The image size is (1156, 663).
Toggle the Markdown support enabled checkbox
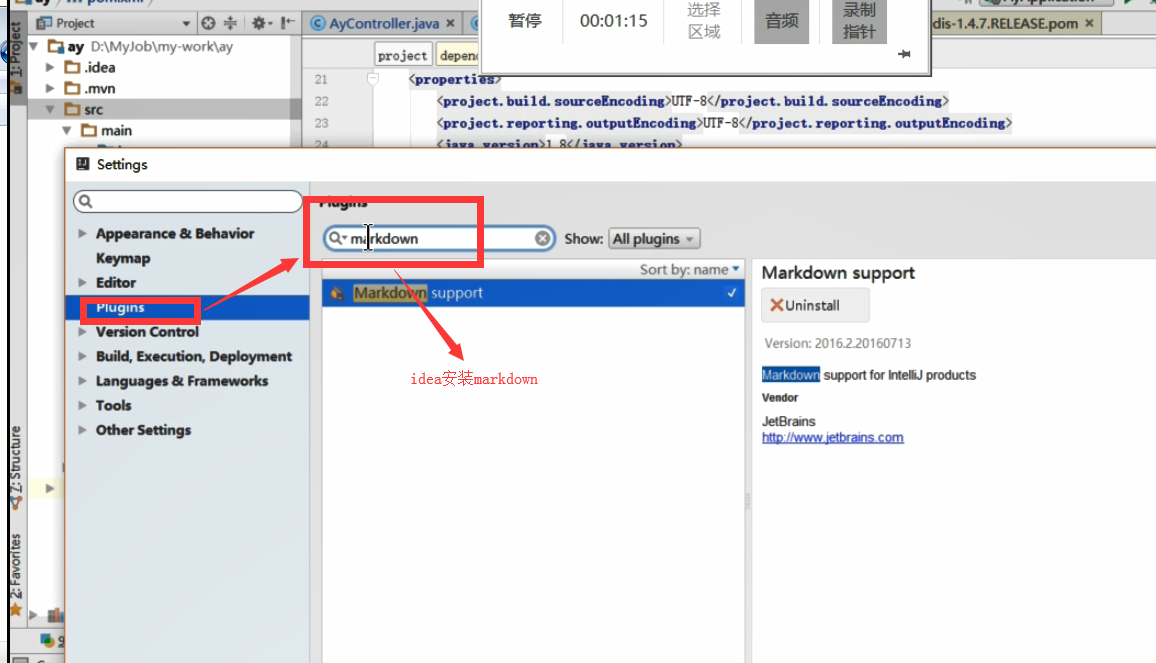coord(731,293)
